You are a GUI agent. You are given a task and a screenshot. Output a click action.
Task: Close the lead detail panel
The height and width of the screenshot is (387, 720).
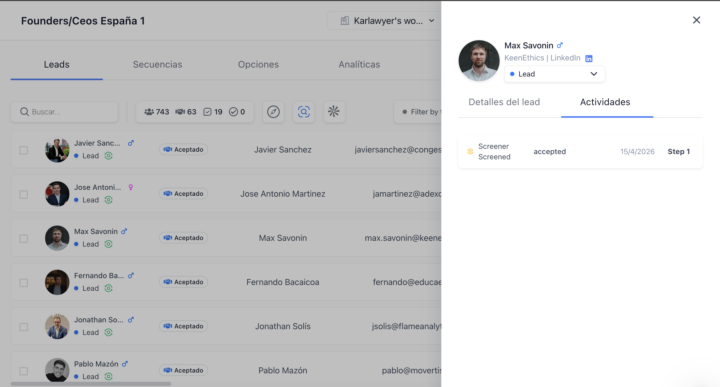[696, 20]
